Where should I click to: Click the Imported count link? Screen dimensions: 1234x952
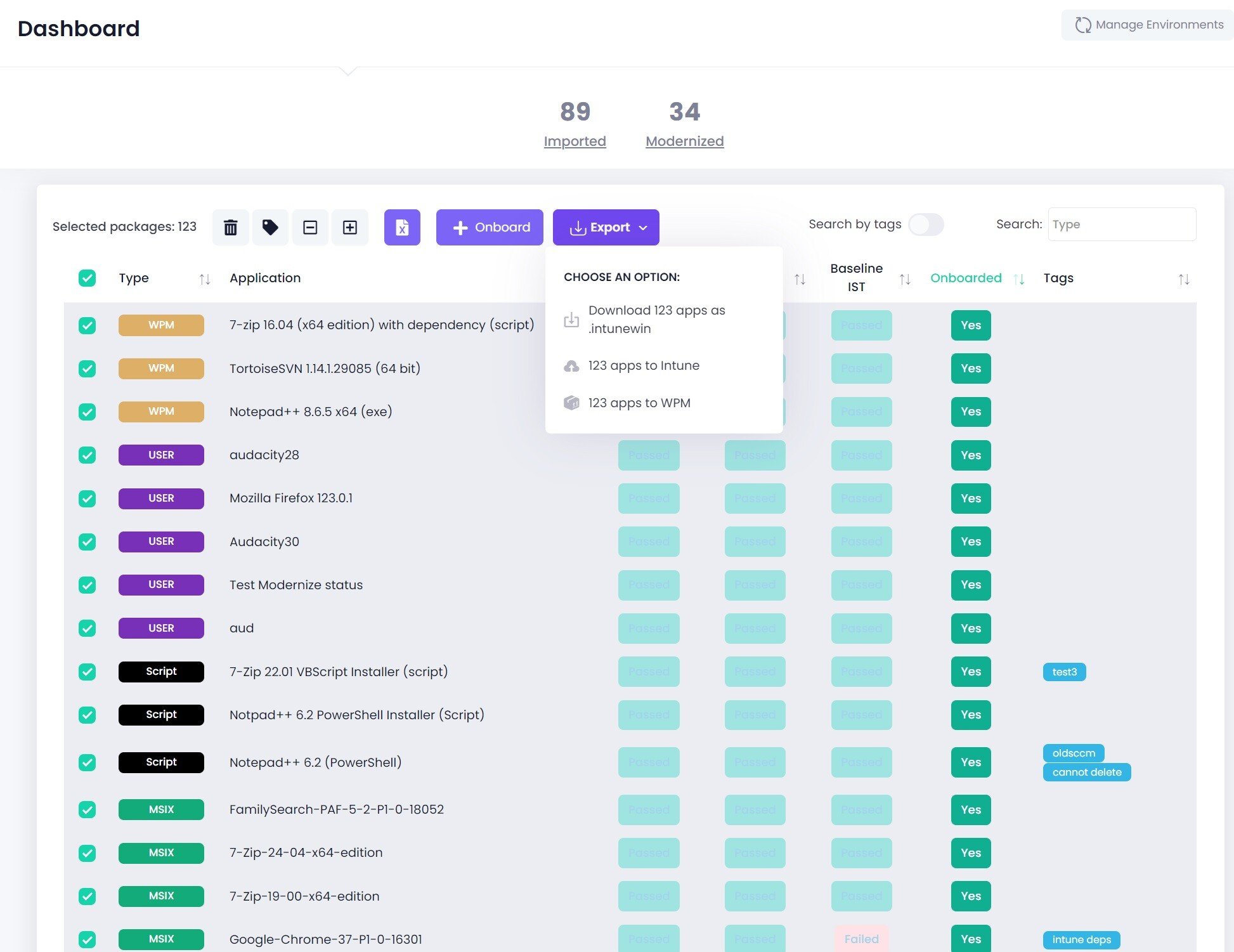(574, 141)
